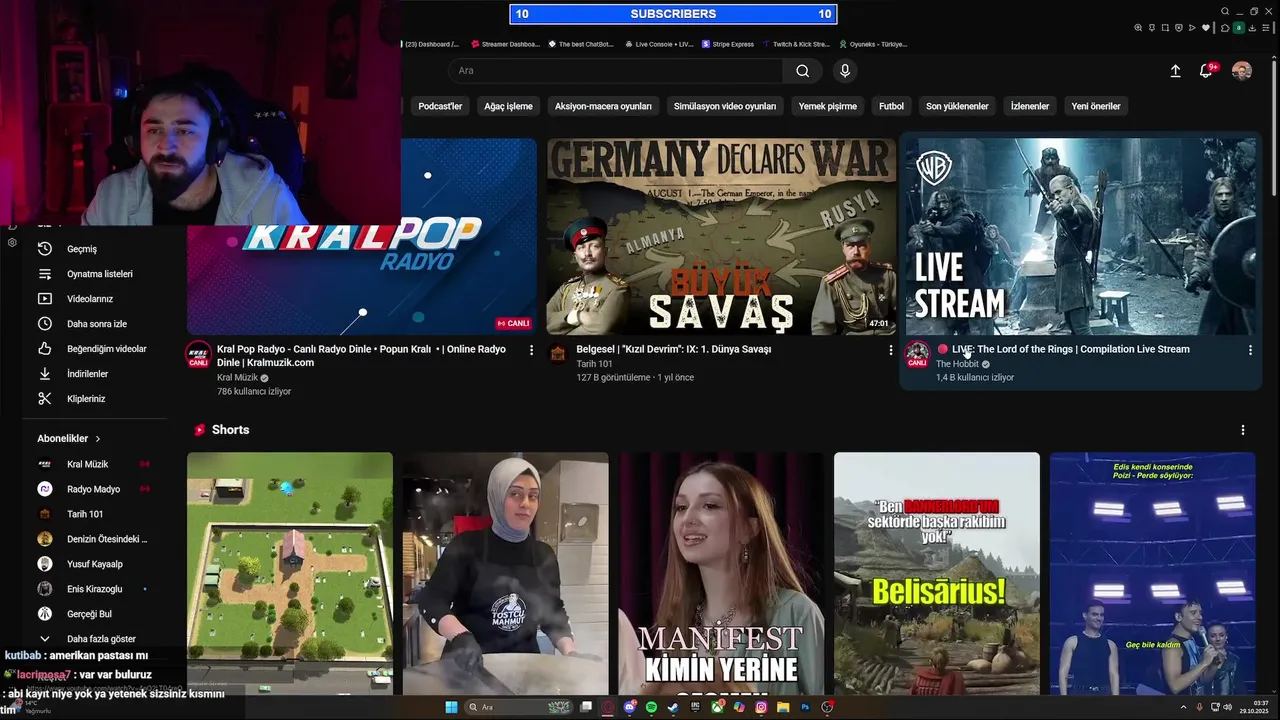Click the browser heart icon in the toolbar
The height and width of the screenshot is (720, 1280).
[x=1206, y=27]
